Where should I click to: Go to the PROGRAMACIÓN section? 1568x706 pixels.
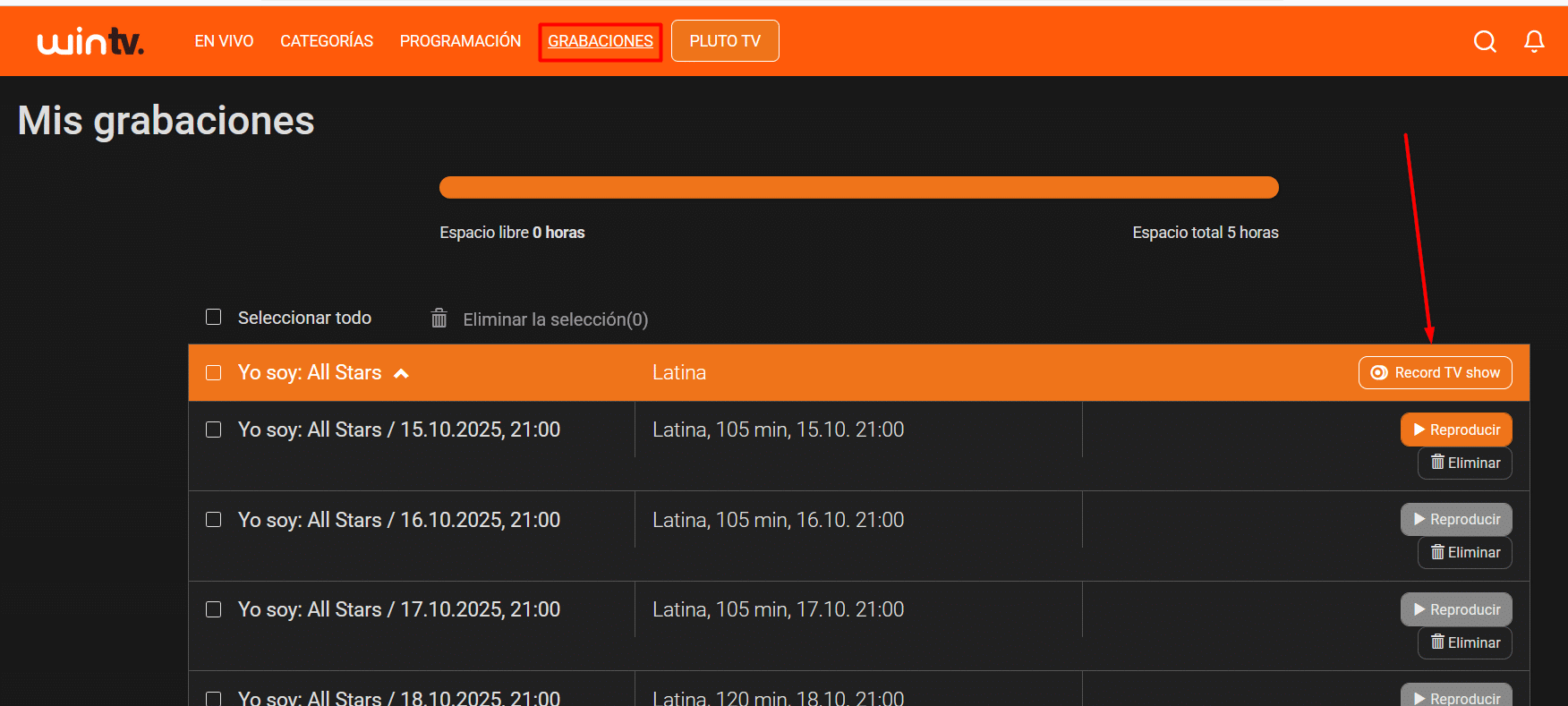click(460, 41)
